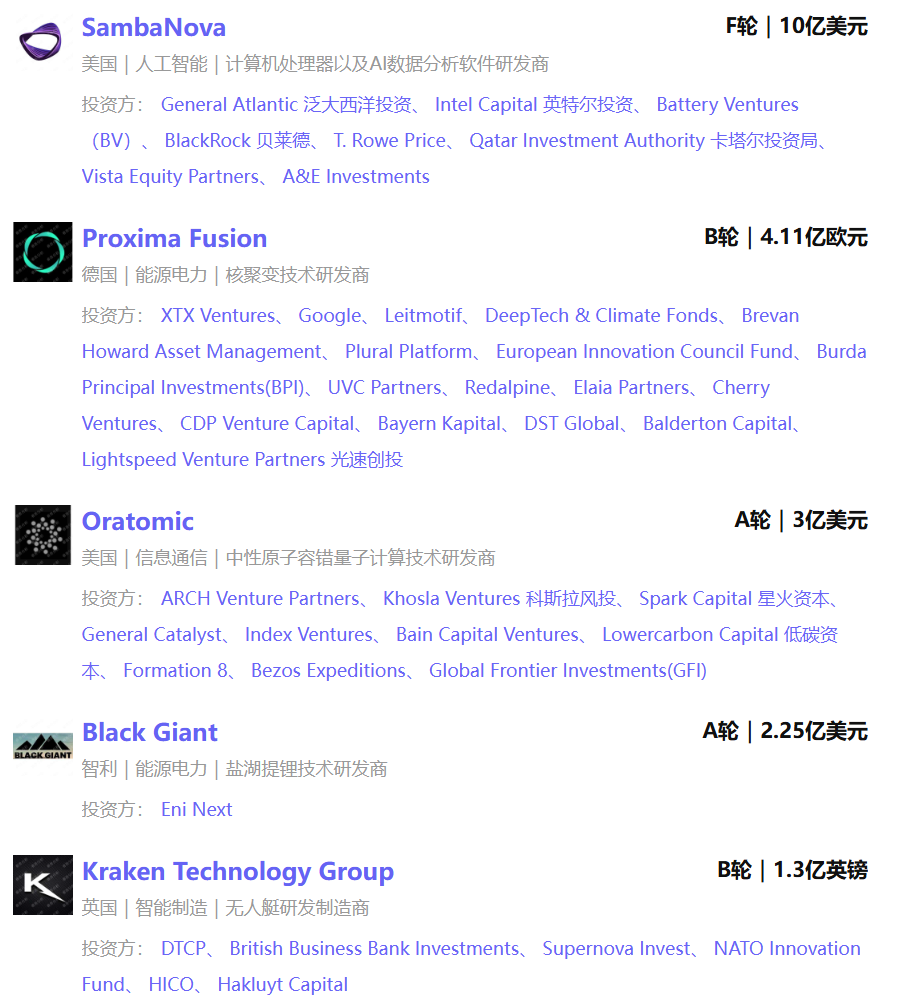The image size is (897, 1005).
Task: Open General Catalyst investor link
Action: (x=151, y=635)
